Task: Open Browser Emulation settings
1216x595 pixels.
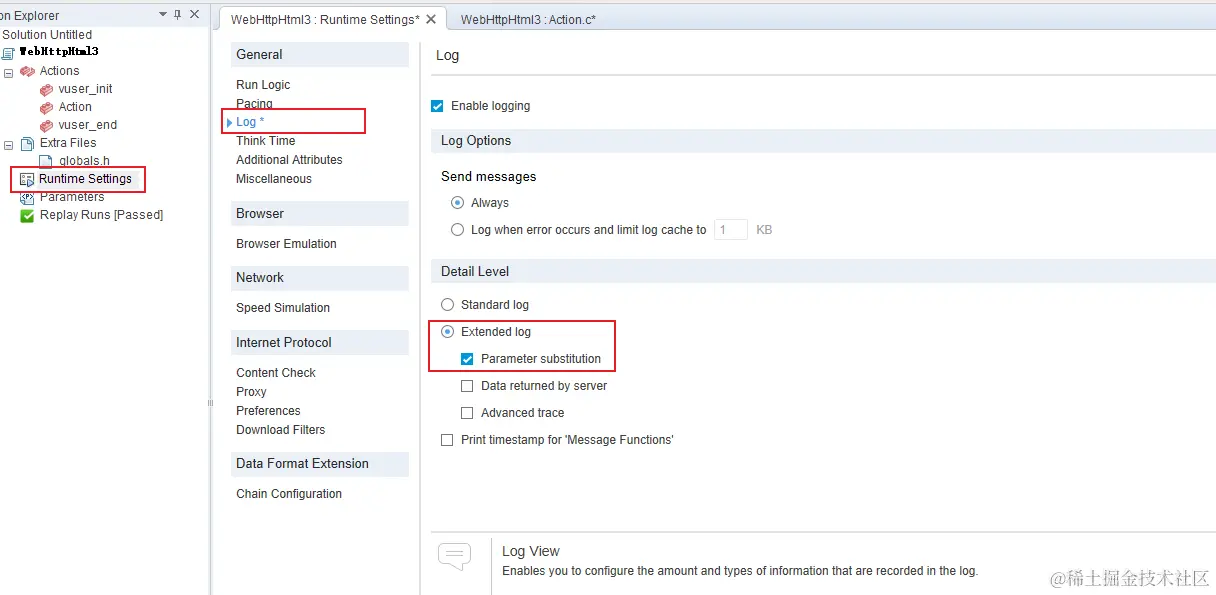Action: pyautogui.click(x=286, y=244)
